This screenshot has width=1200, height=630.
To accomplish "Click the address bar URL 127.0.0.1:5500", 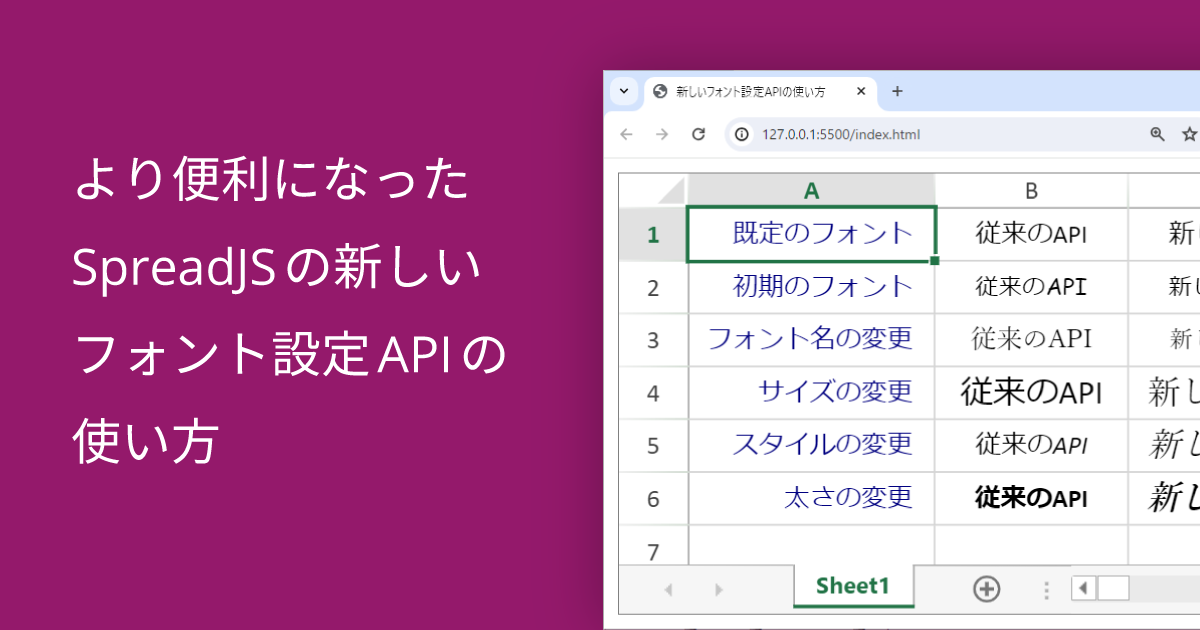I will pos(840,135).
